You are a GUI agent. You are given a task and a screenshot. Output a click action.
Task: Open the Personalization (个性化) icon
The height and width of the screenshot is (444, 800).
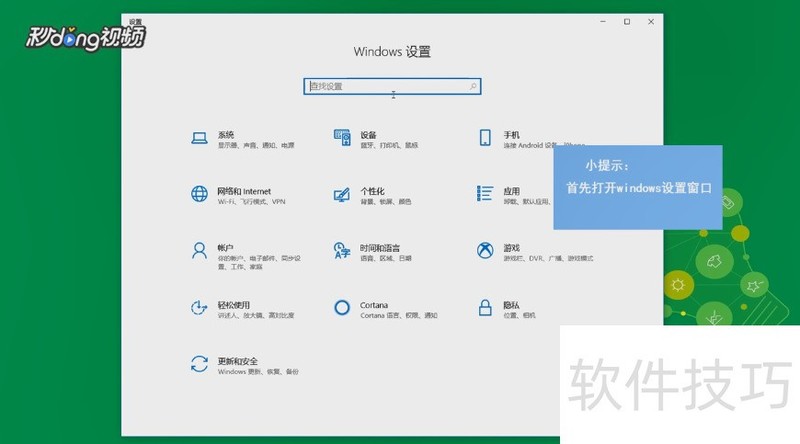341,194
